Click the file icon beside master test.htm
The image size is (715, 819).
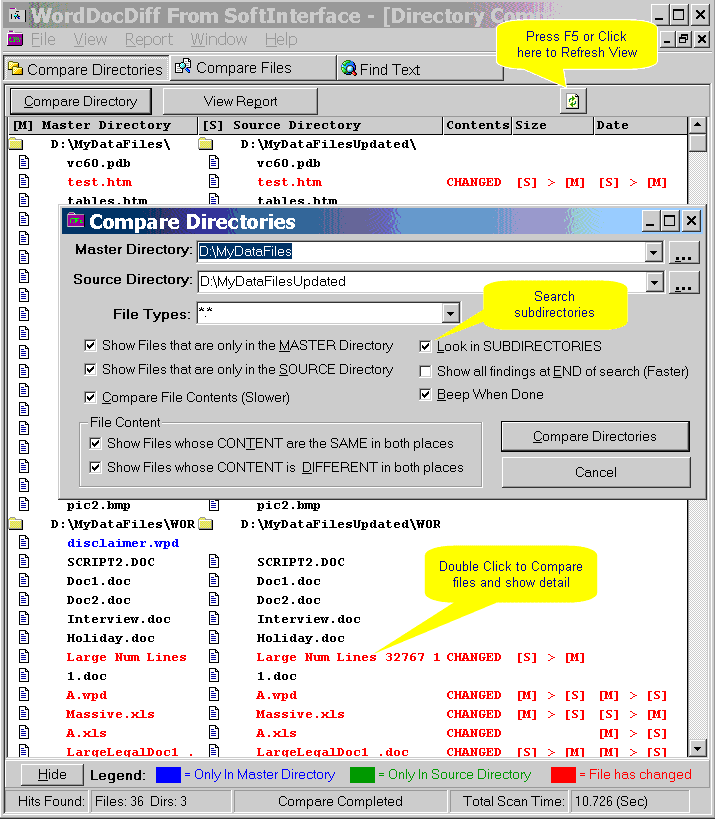23,182
